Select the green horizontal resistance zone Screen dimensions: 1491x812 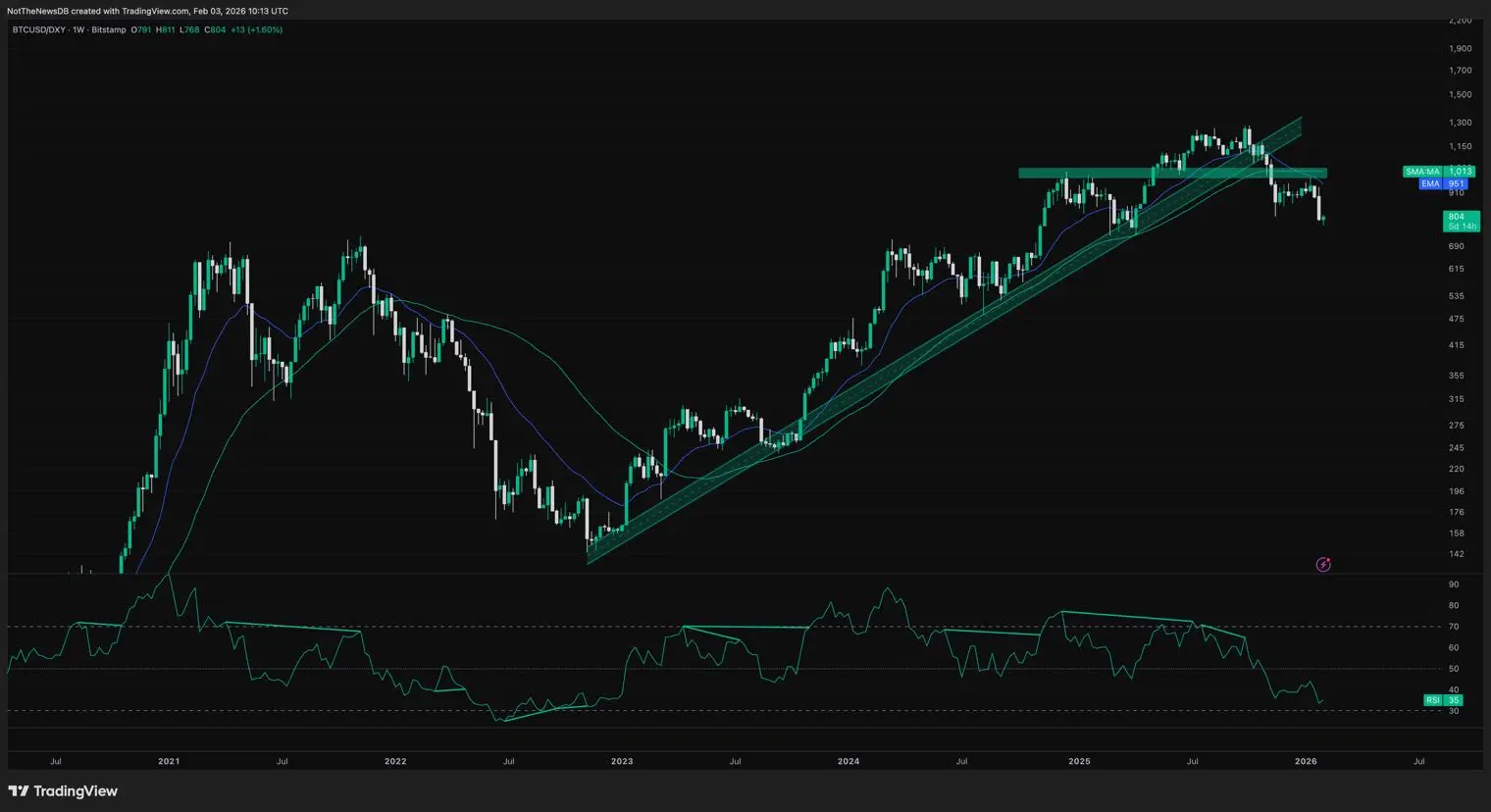click(1172, 173)
